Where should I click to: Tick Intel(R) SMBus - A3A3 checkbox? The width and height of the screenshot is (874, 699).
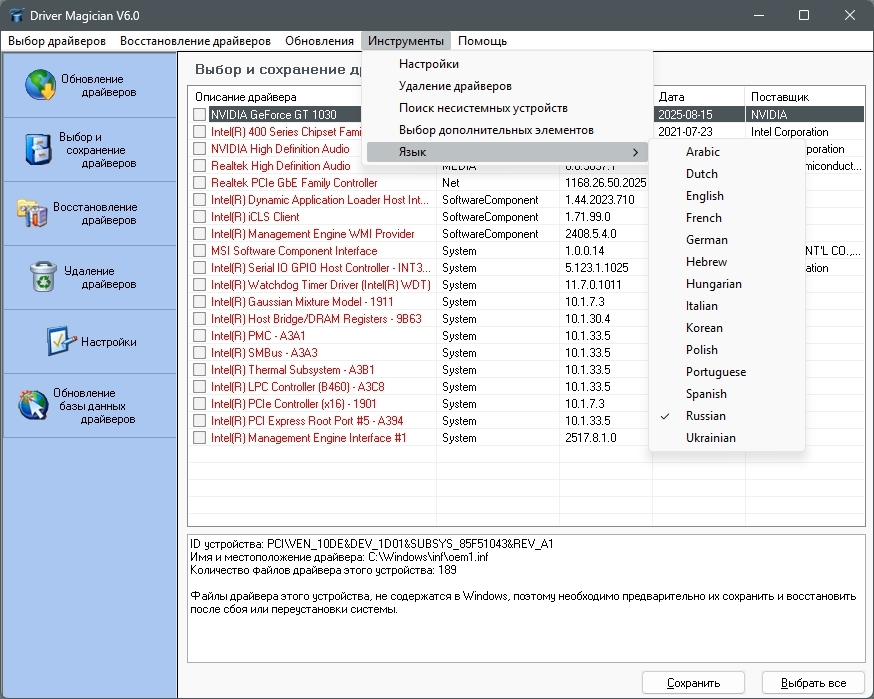[x=200, y=352]
